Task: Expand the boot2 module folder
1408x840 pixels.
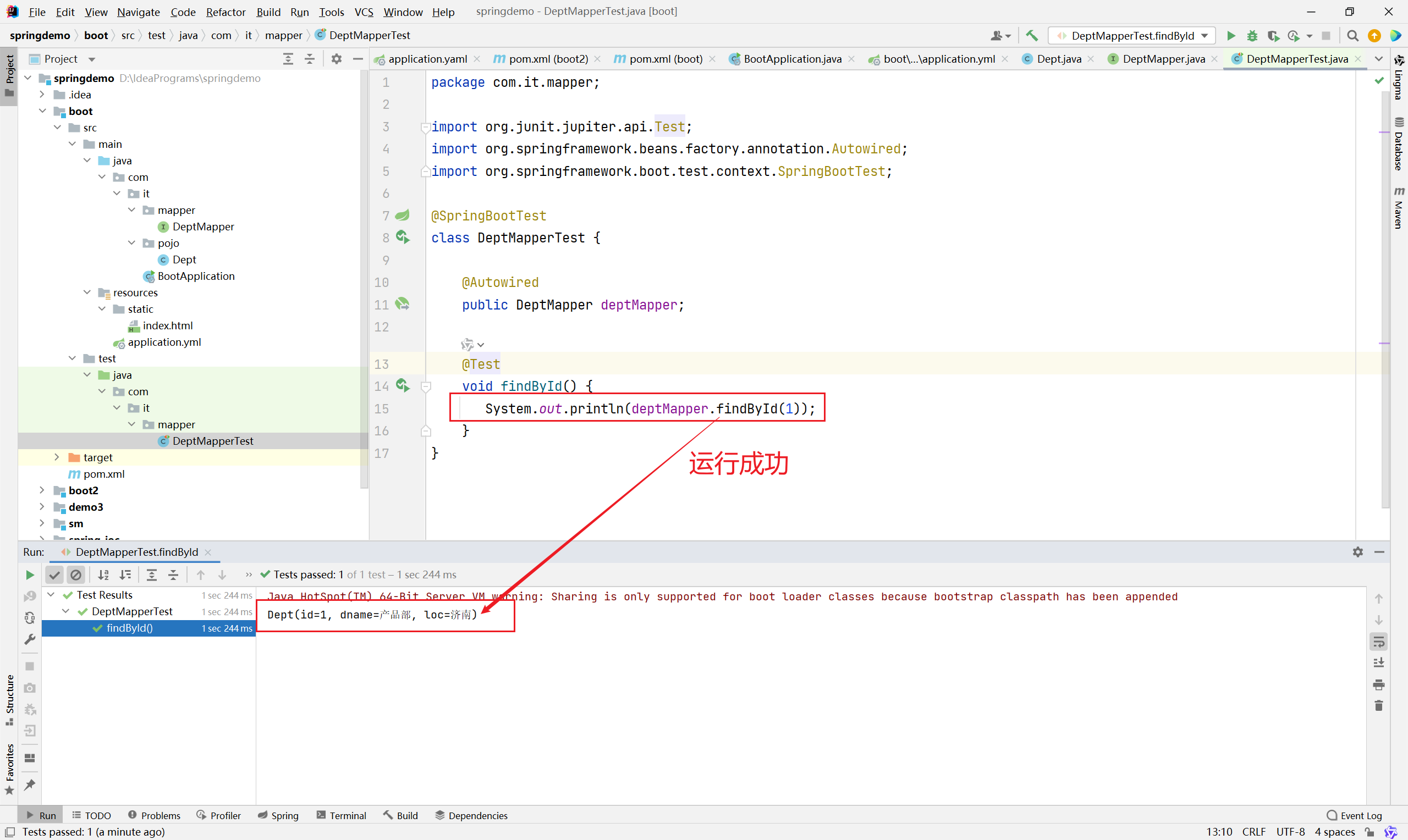Action: coord(42,490)
